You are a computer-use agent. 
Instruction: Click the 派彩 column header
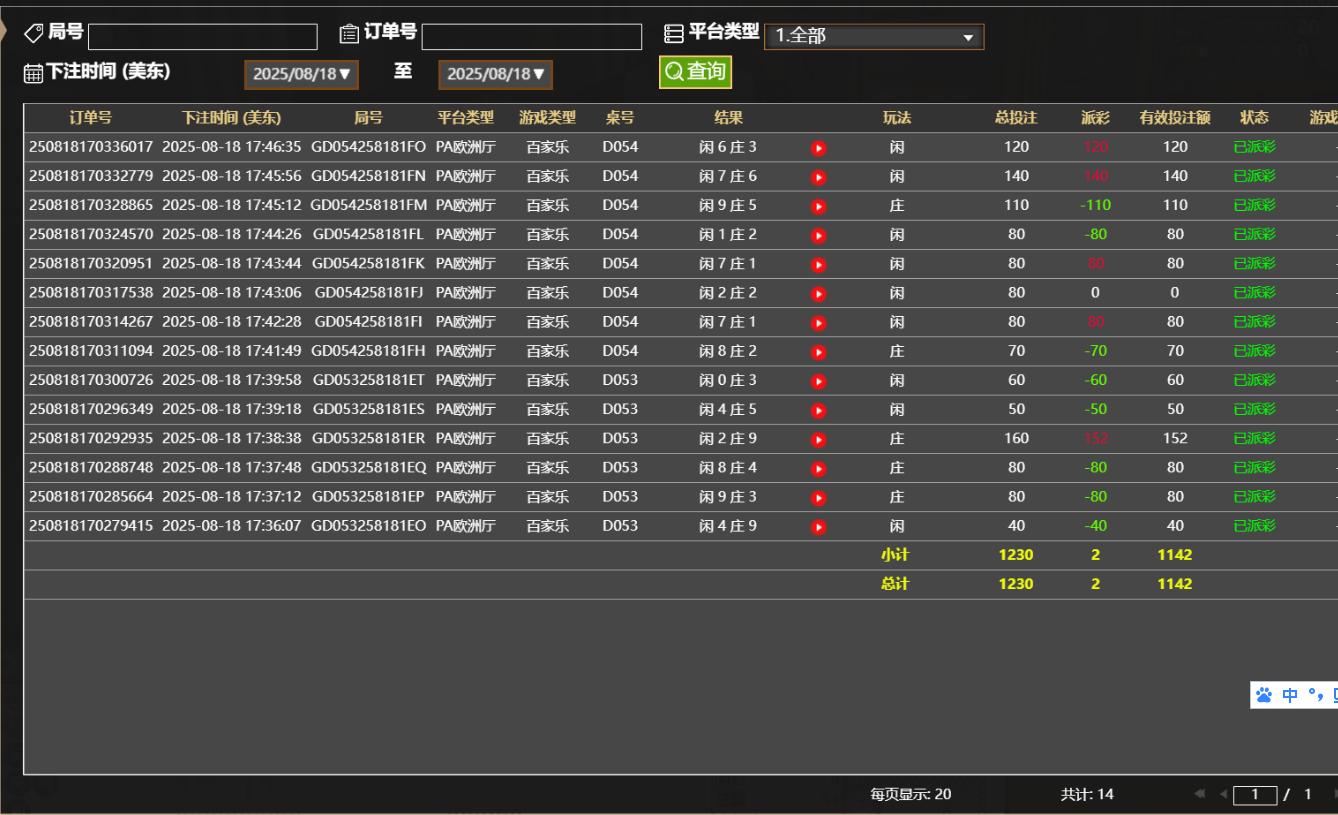[1094, 117]
